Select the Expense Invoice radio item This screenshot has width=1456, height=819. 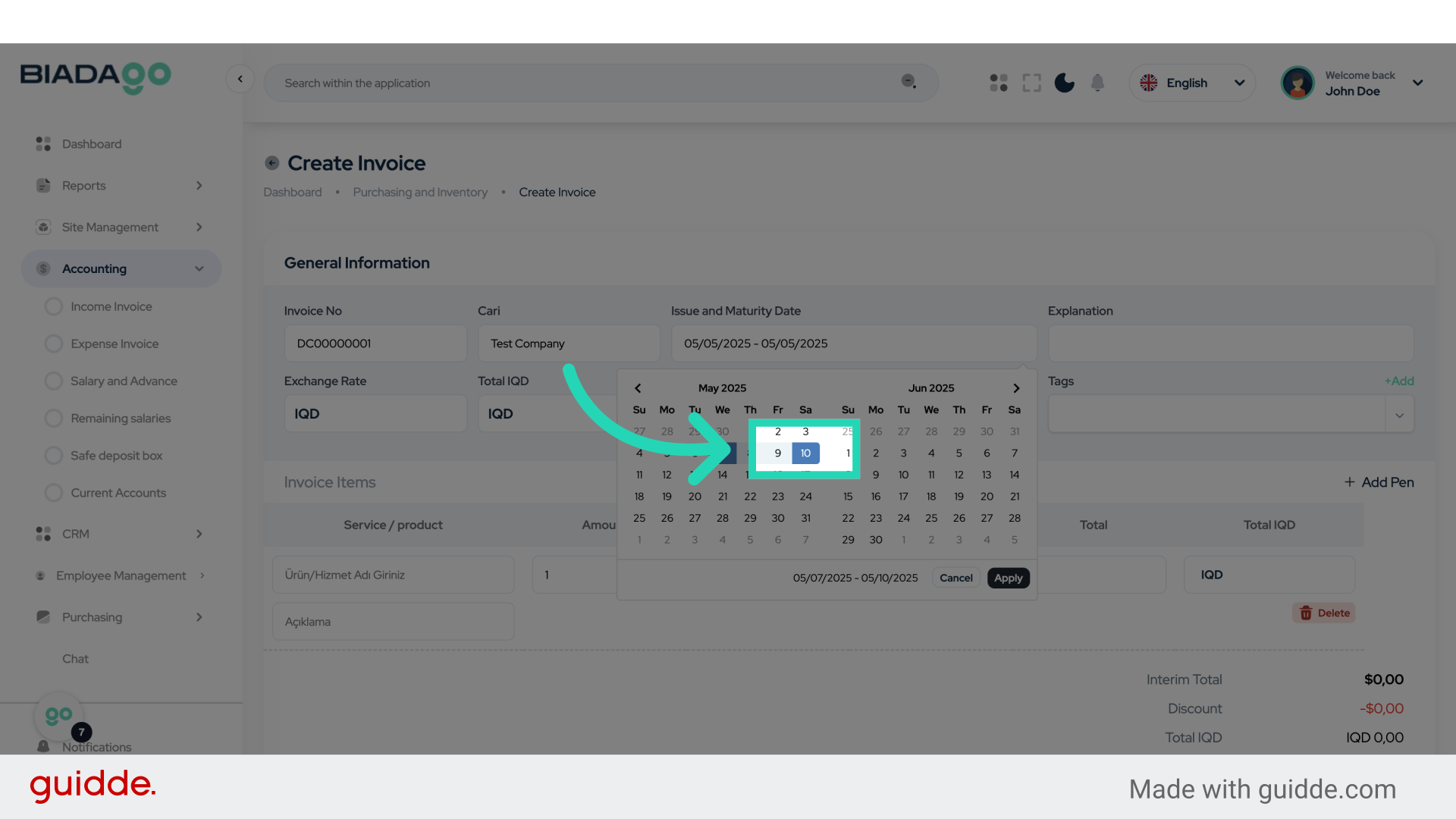[x=54, y=344]
